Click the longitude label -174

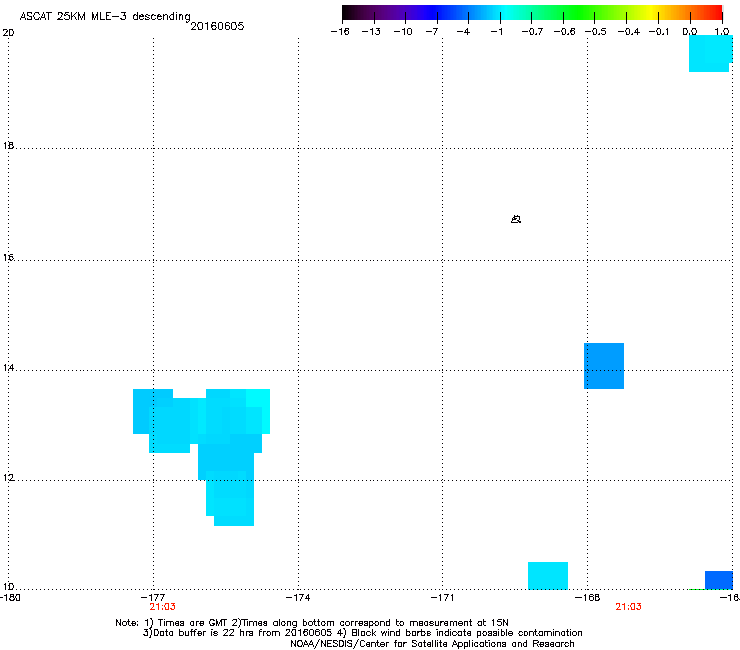tap(298, 598)
